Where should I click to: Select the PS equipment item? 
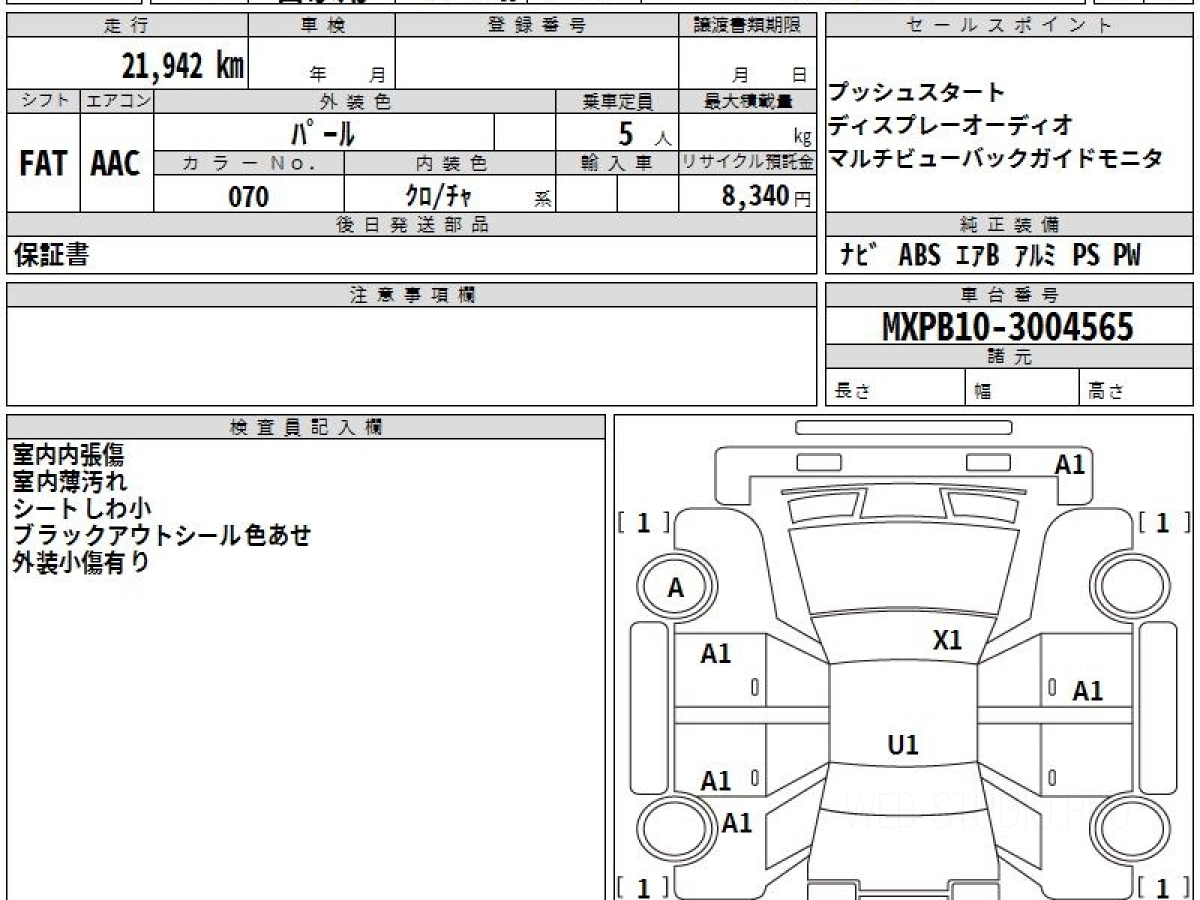[x=1086, y=256]
